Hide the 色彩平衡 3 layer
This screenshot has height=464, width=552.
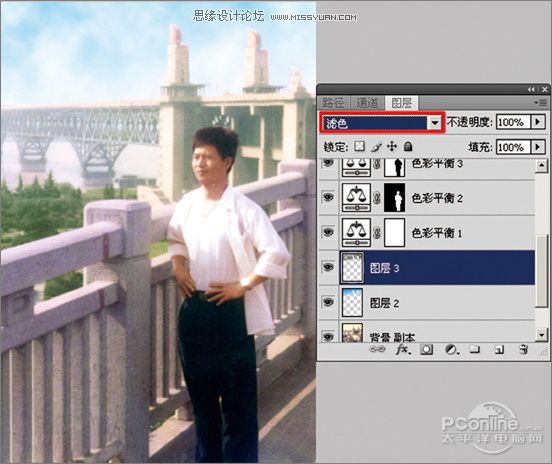tap(328, 163)
